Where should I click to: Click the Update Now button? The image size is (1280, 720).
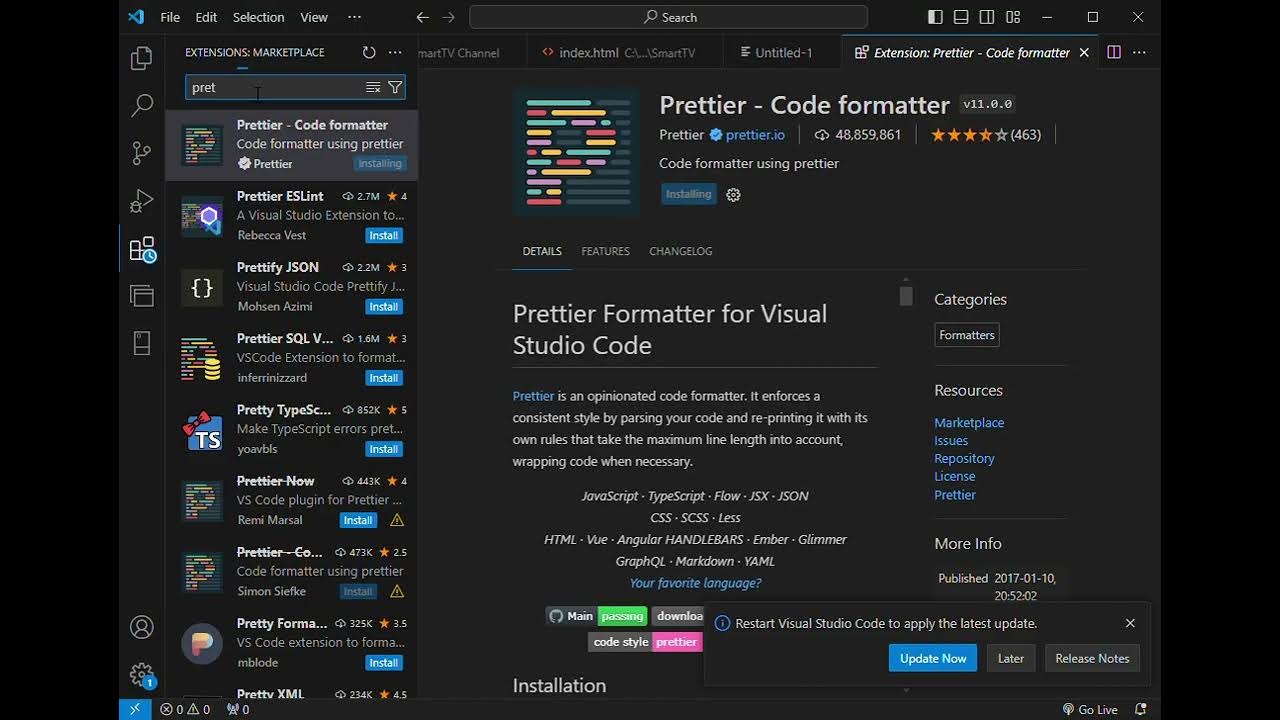(x=932, y=658)
